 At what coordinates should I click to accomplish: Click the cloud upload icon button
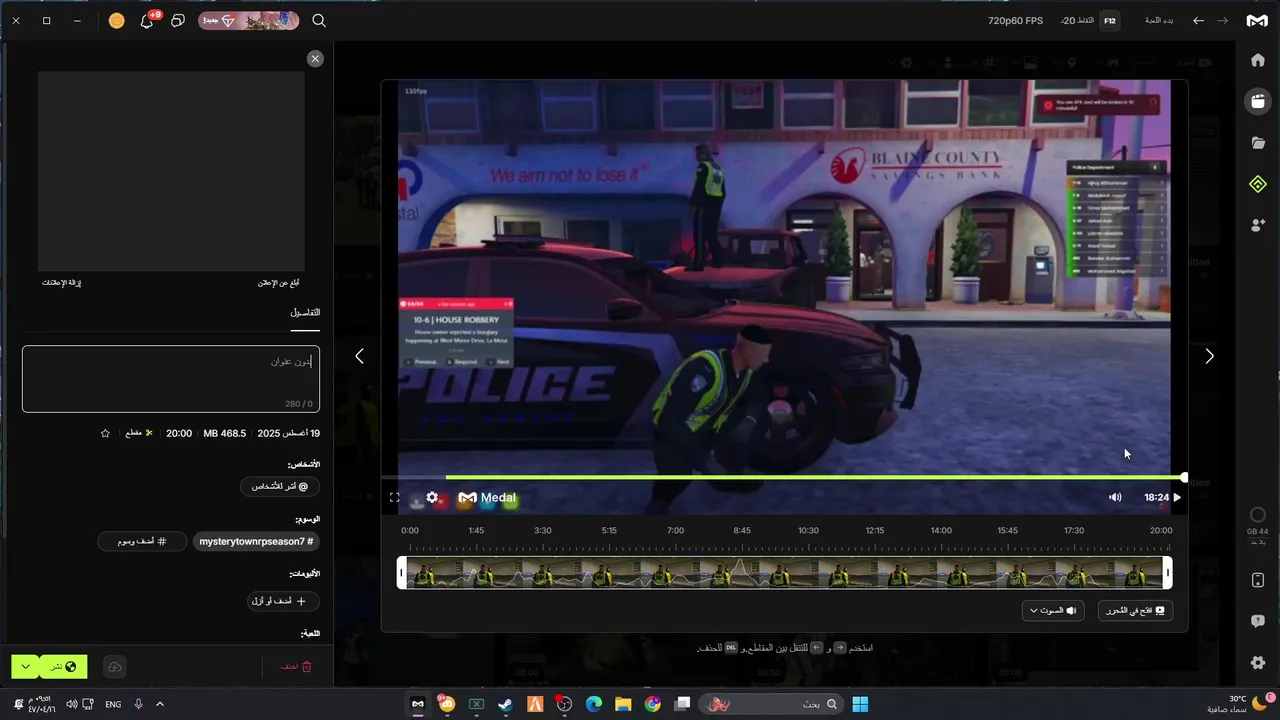[x=115, y=667]
